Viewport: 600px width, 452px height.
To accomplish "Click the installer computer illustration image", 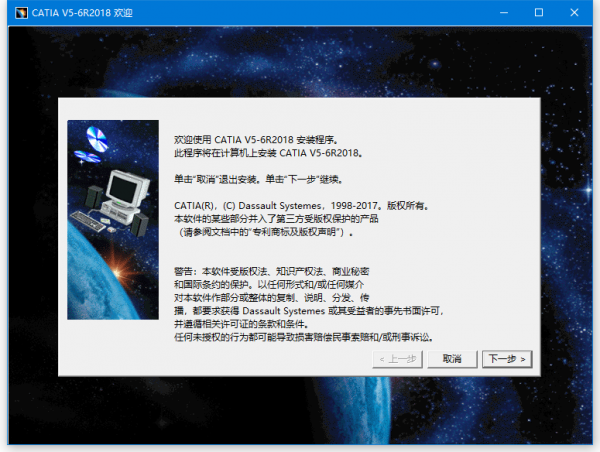I will click(x=113, y=220).
